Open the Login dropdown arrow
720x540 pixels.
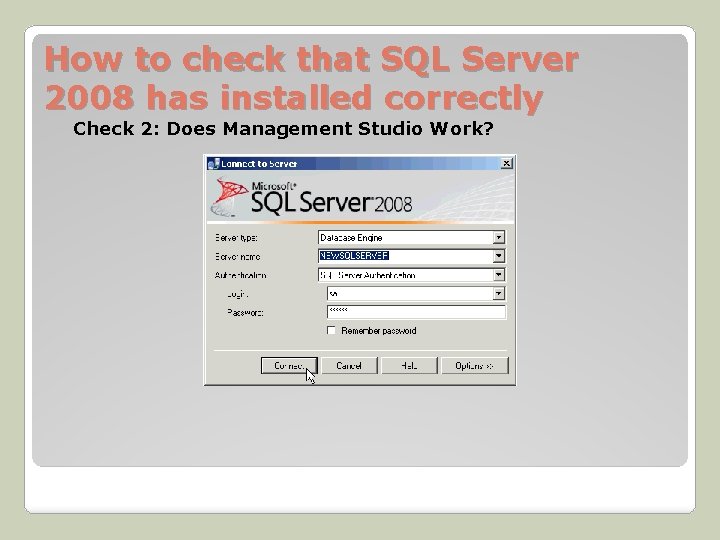tap(499, 293)
